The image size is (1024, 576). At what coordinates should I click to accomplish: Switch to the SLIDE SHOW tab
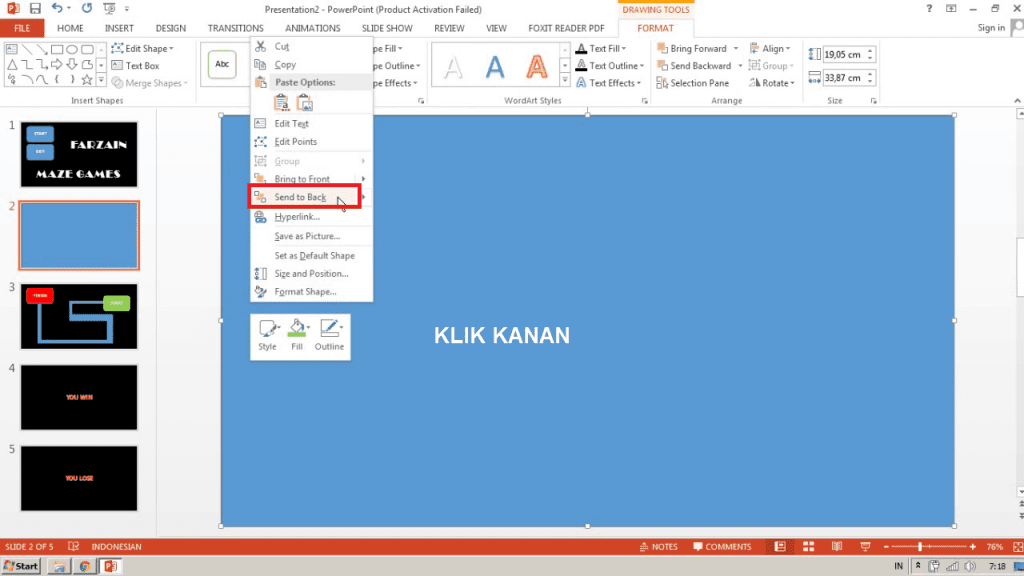coord(387,28)
